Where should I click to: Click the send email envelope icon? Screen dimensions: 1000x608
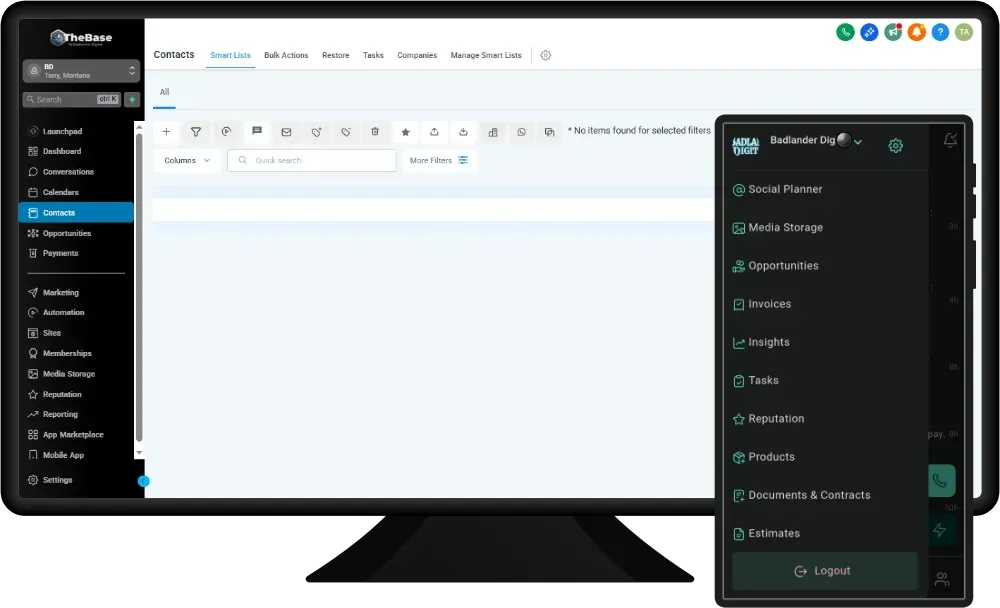point(286,132)
